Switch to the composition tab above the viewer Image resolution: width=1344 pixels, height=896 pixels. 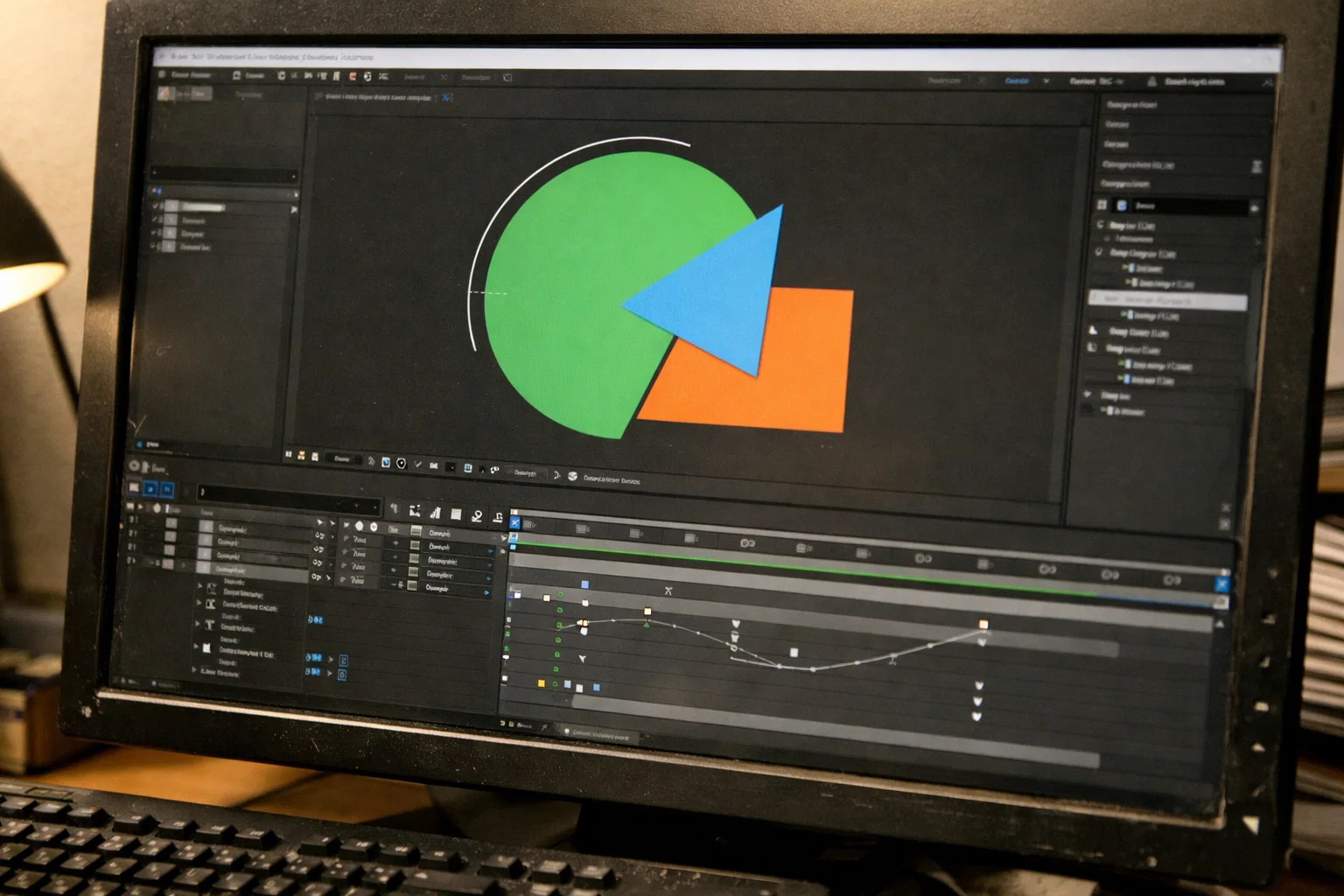pos(376,98)
